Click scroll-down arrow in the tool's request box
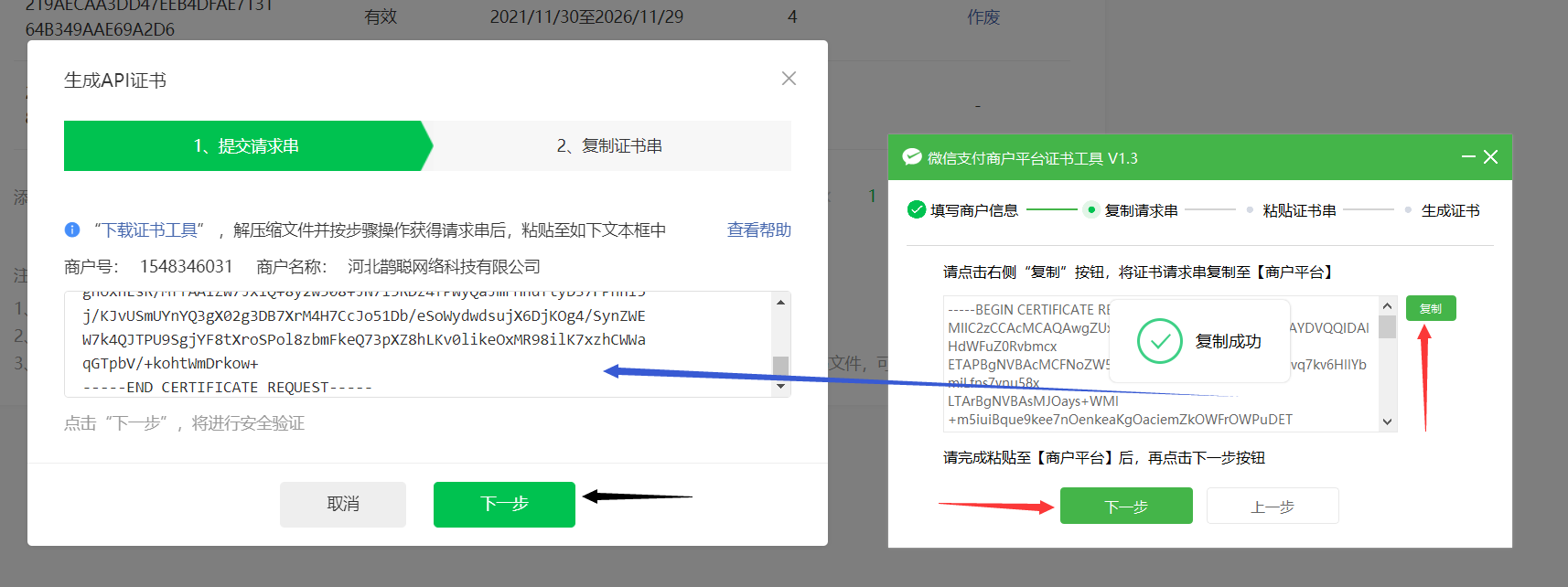 (1387, 422)
